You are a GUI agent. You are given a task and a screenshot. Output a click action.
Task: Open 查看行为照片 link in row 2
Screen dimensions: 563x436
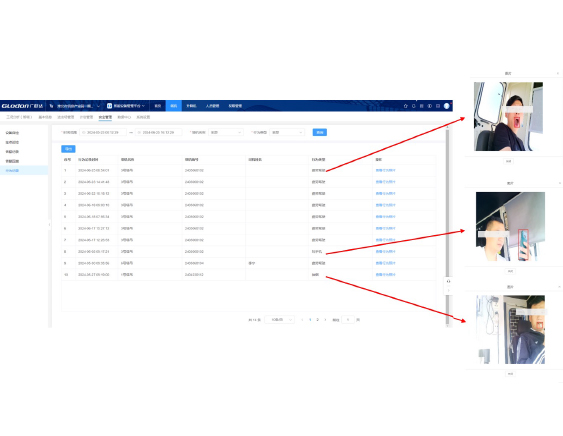(385, 182)
